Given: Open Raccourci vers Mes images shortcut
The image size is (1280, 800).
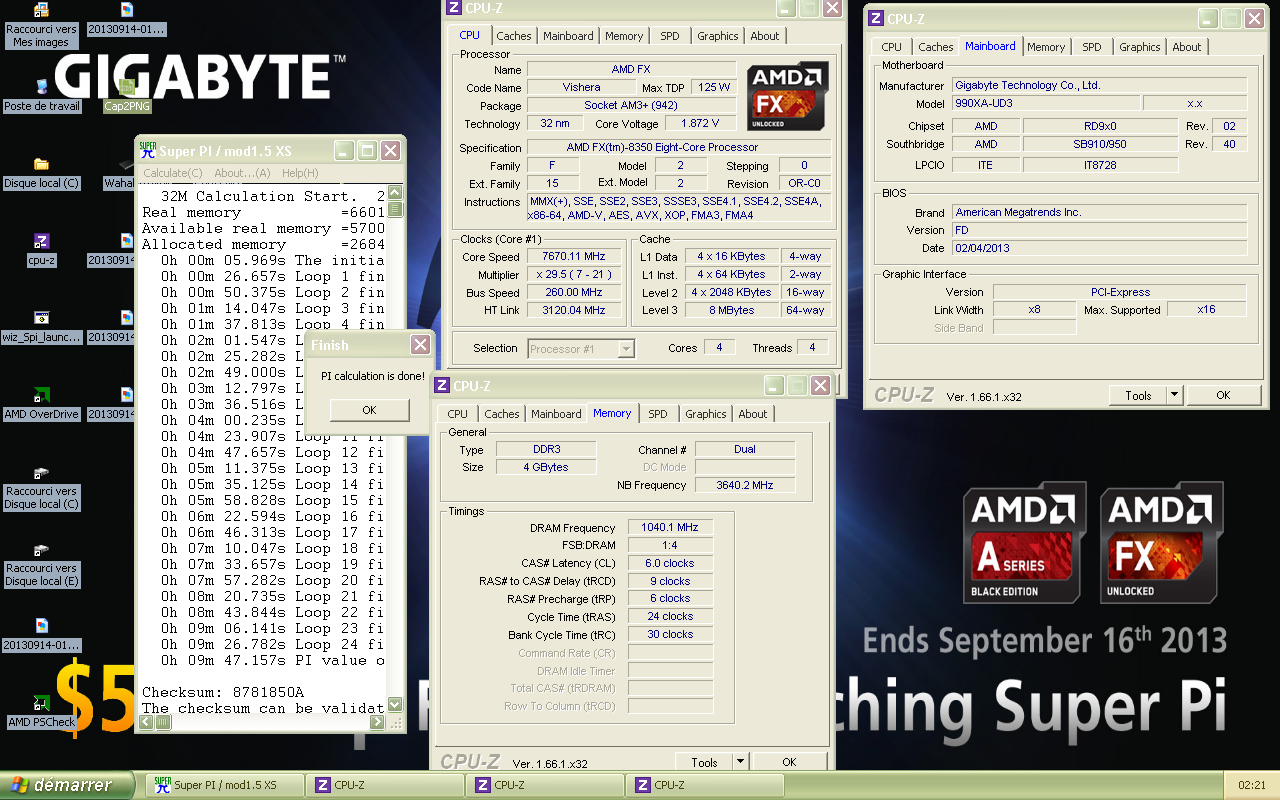Looking at the screenshot, I should coord(41,26).
